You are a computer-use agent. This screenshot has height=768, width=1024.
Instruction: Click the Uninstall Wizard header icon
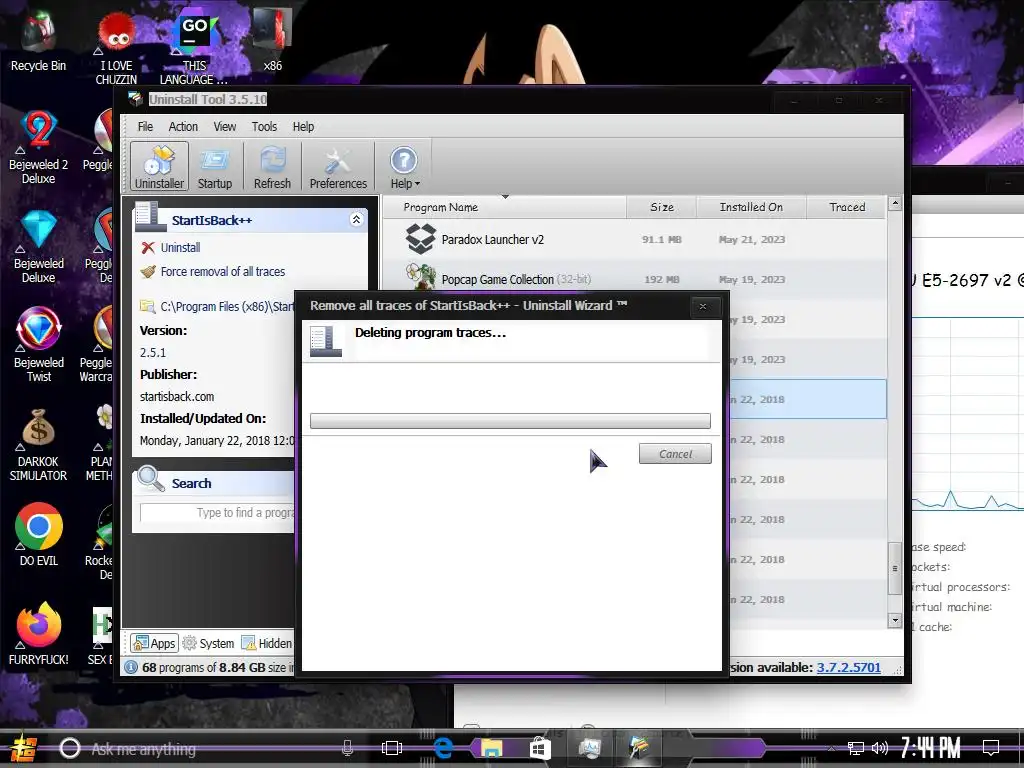[x=326, y=341]
